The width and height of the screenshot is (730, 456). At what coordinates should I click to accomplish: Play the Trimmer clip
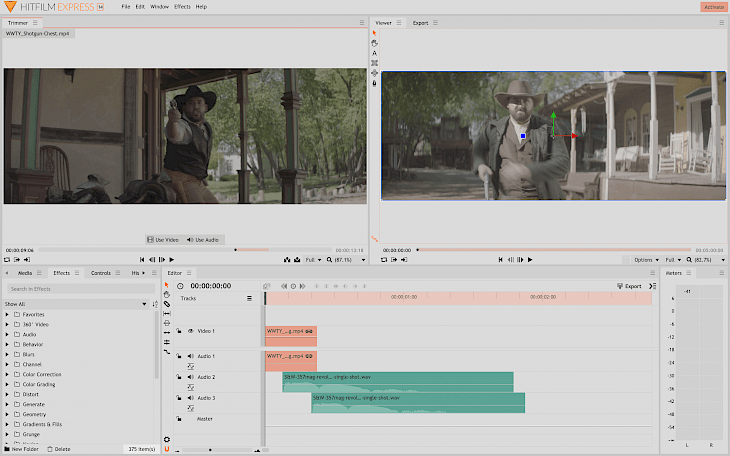click(x=172, y=259)
